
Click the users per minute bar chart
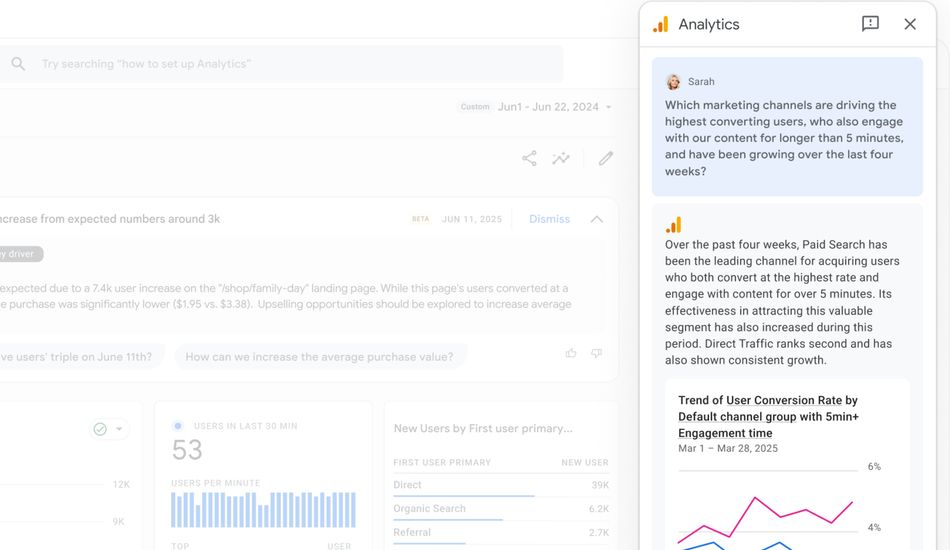[264, 509]
